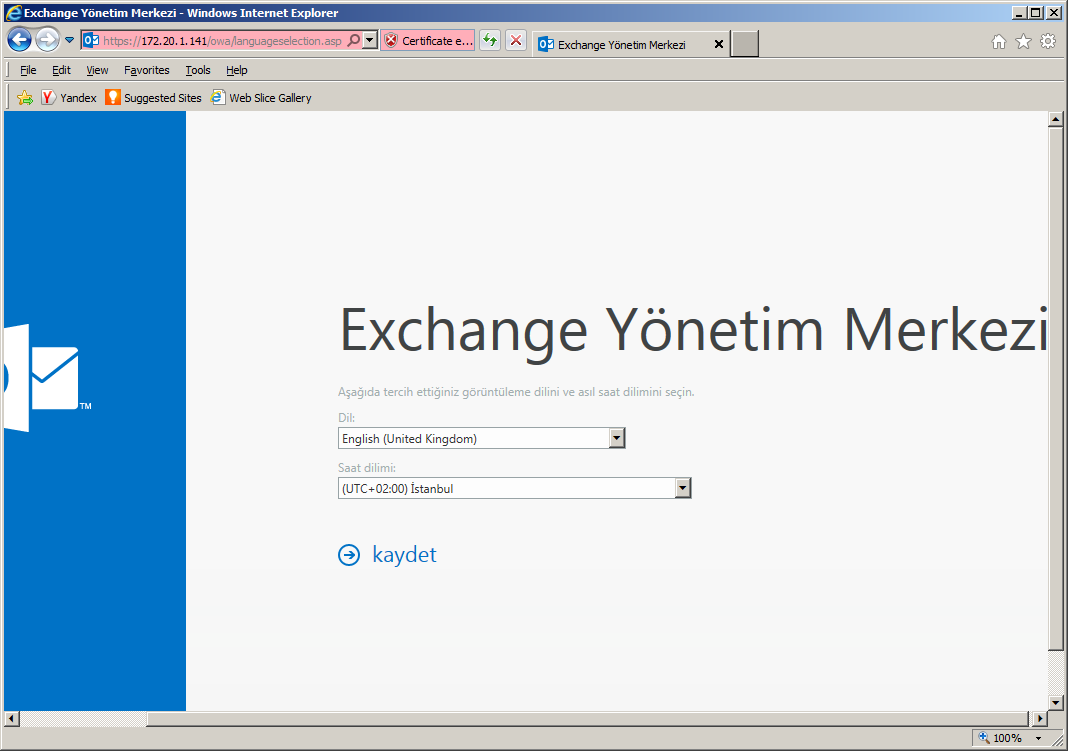Viewport: 1068px width, 751px height.
Task: Open the Yandex favorite link
Action: 69,97
